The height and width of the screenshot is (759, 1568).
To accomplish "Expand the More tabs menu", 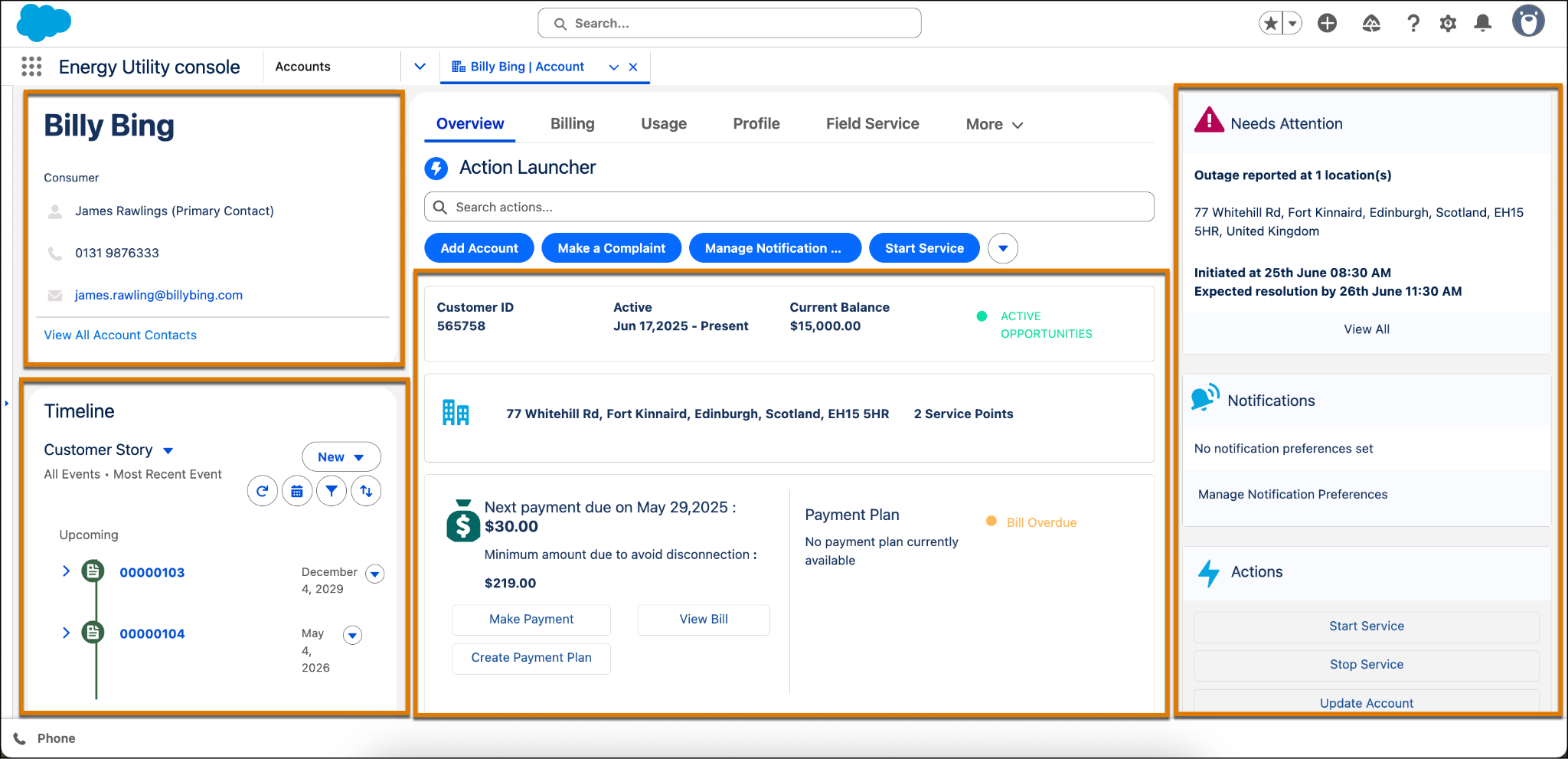I will click(x=995, y=124).
